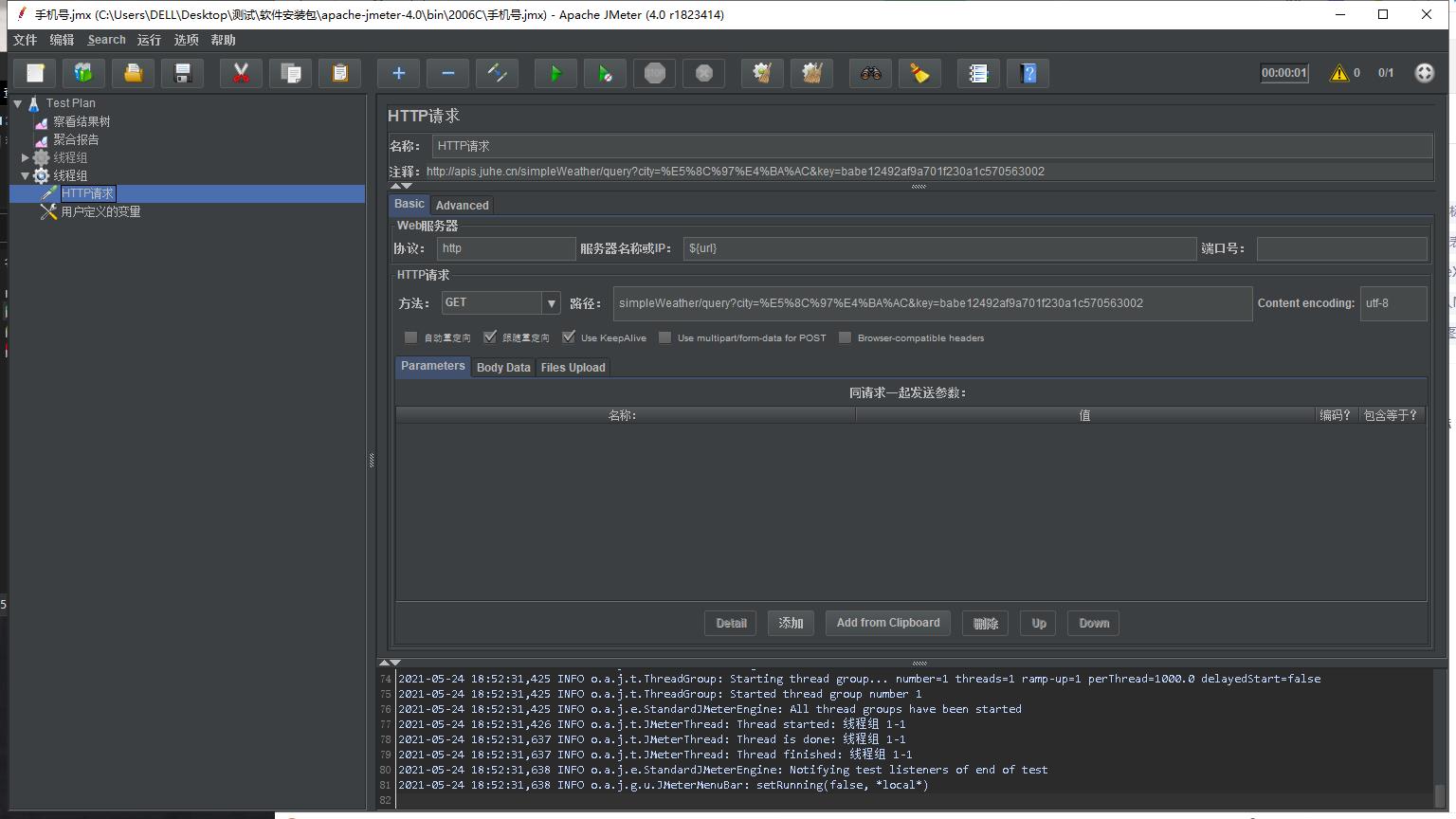Switch to the Advanced tab
1456x819 pixels.
pos(463,205)
